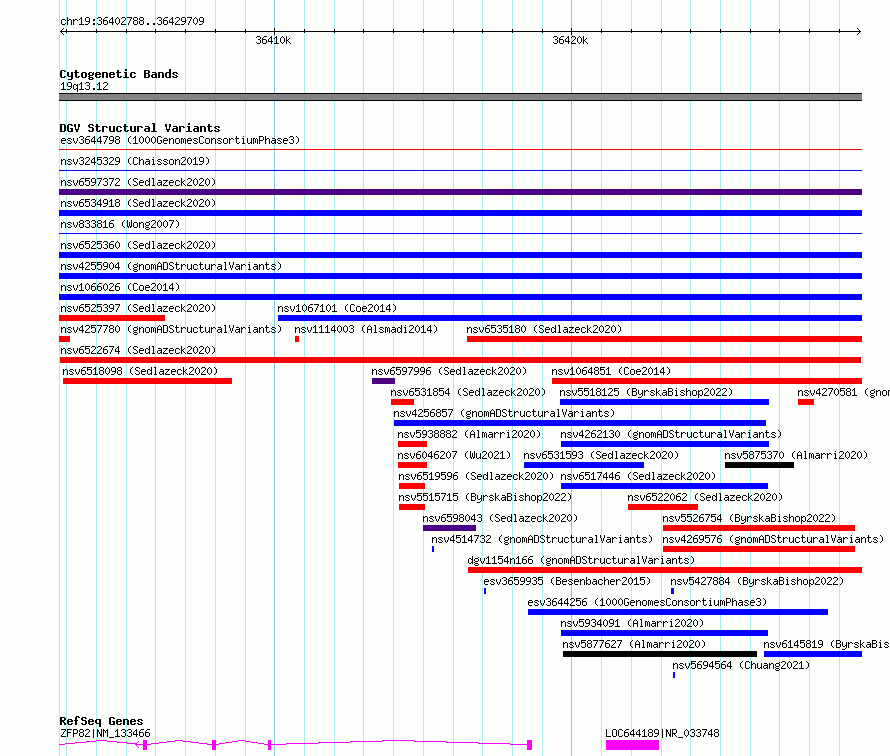This screenshot has width=890, height=756.
Task: Click the nsv4255904 gnomADStructuralVariants label
Action: (171, 266)
